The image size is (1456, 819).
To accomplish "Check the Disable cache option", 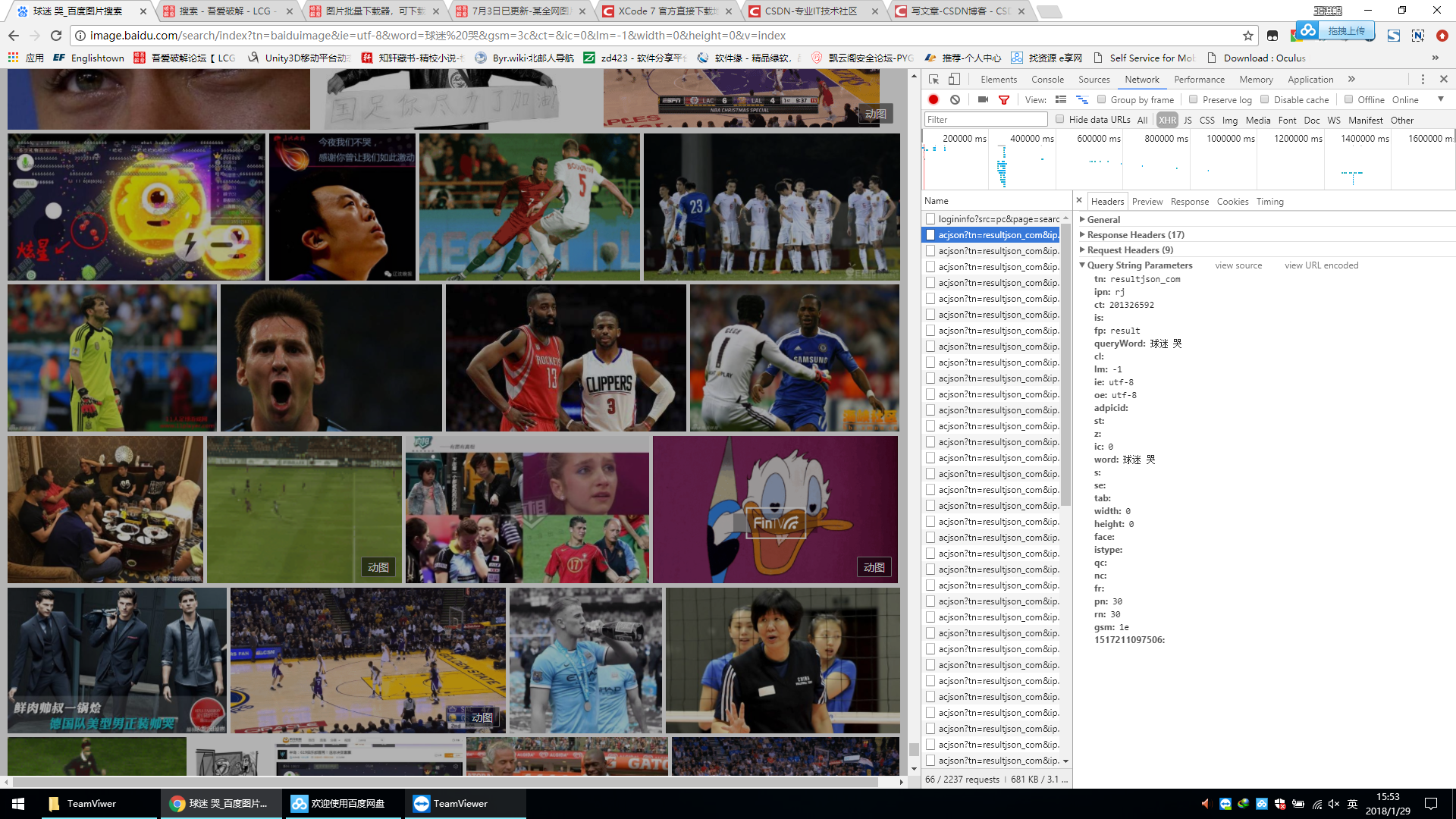I will [1265, 99].
